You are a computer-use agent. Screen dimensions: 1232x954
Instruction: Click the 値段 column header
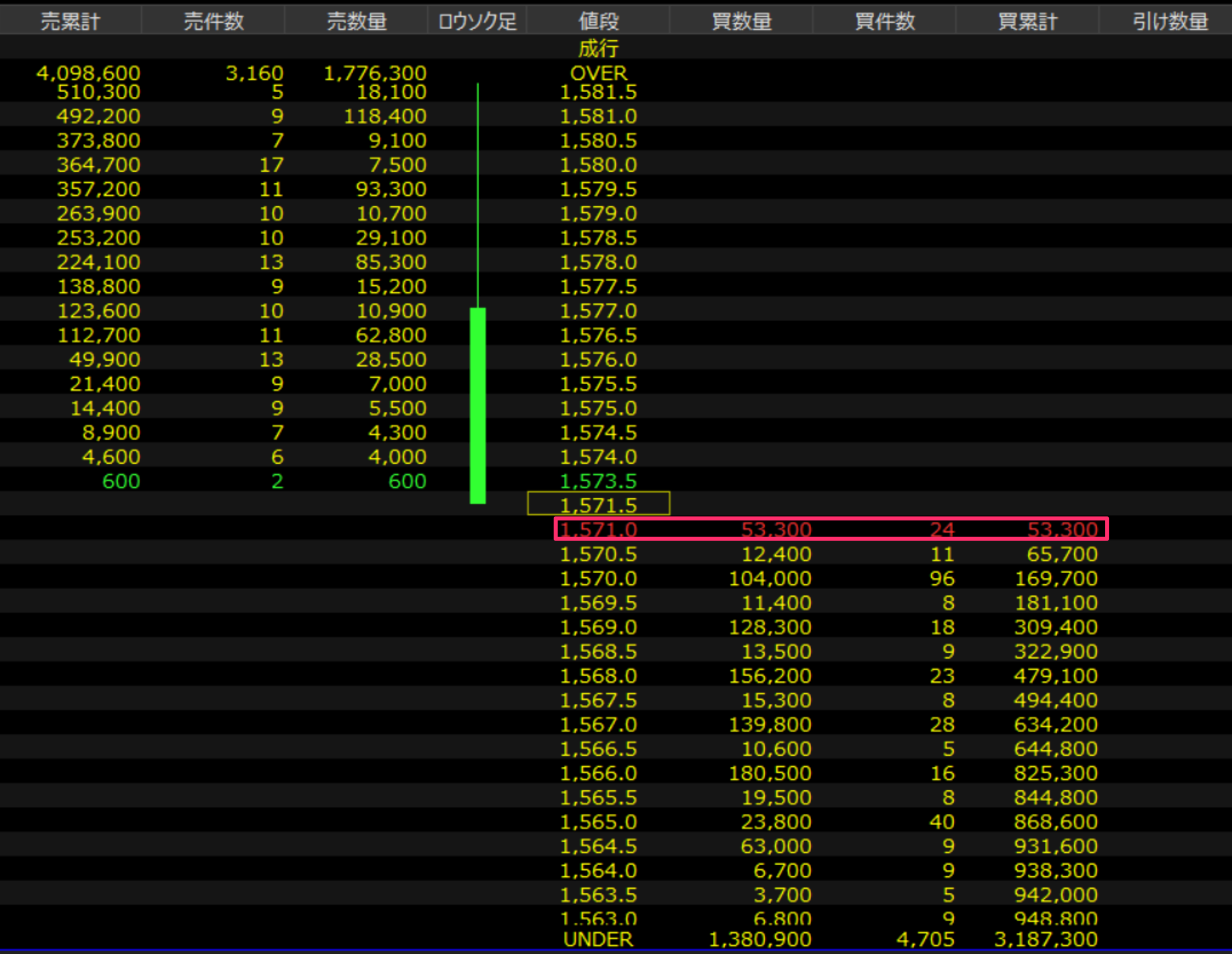pyautogui.click(x=598, y=21)
